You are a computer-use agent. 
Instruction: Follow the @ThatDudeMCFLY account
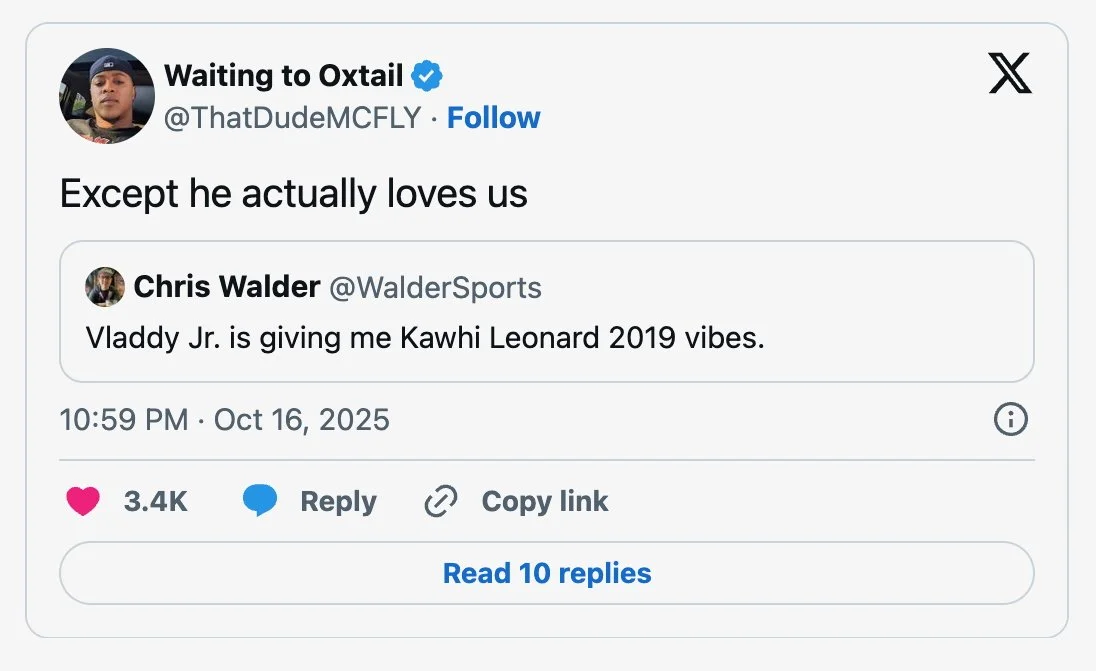coord(493,118)
